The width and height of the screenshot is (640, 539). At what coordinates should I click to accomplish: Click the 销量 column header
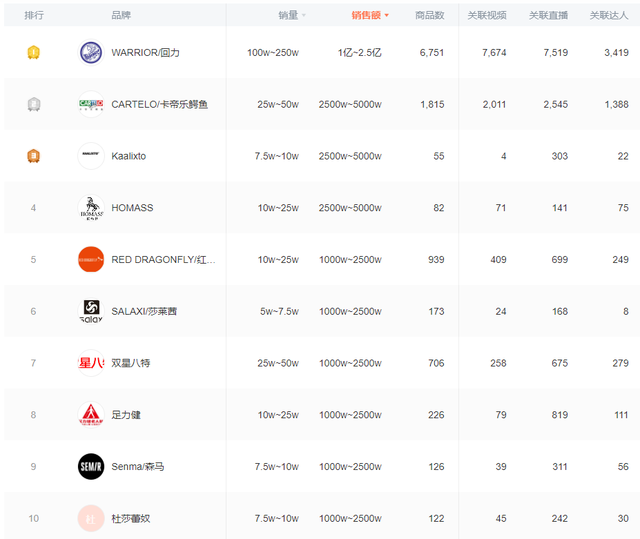point(288,16)
